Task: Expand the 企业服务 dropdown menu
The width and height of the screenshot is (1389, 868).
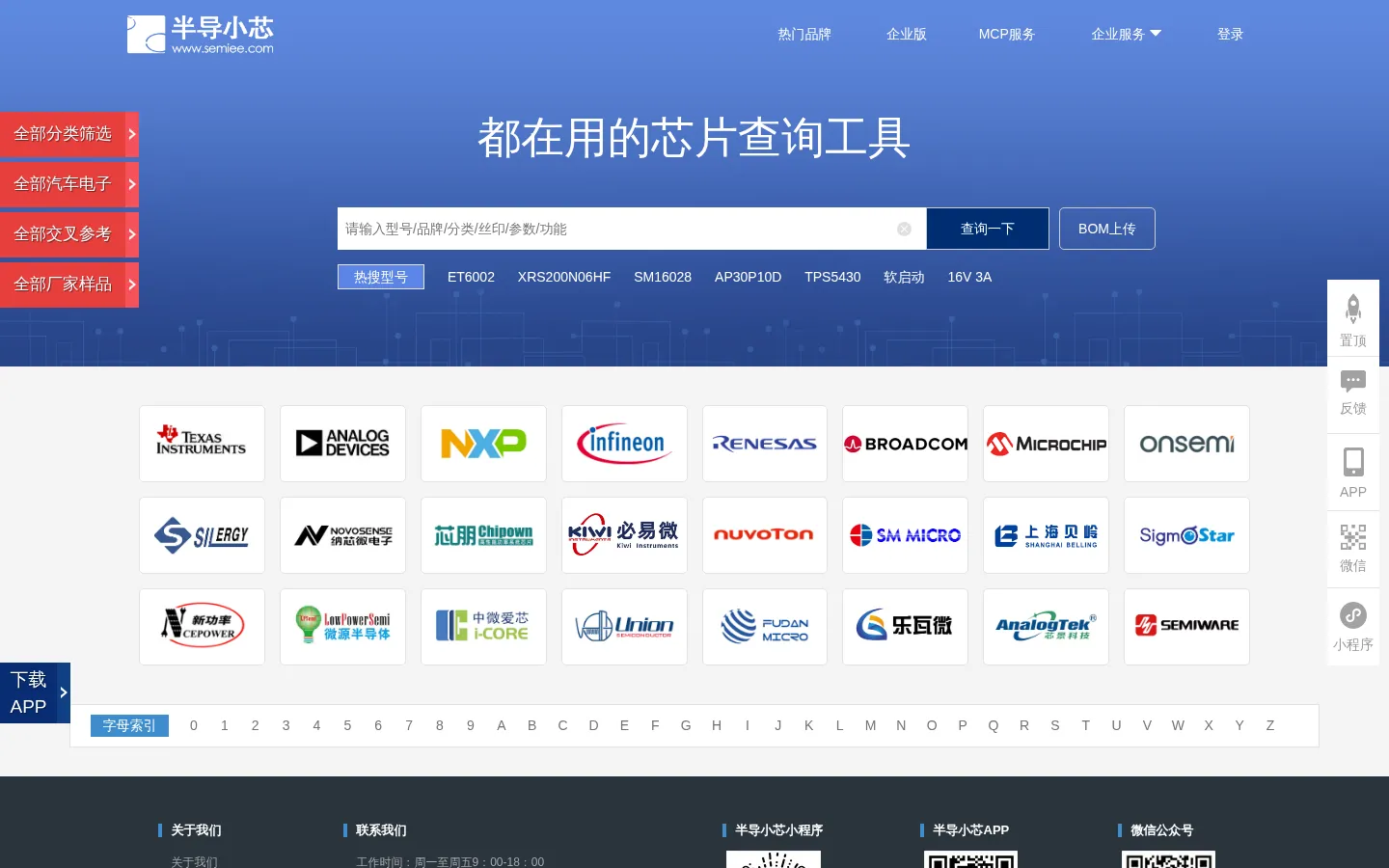Action: (1126, 34)
